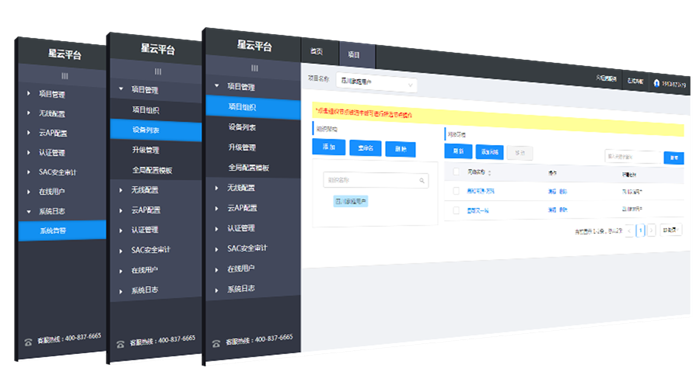The width and height of the screenshot is (700, 388).
Task: Click the sort icon on name column header
Action: [489, 173]
